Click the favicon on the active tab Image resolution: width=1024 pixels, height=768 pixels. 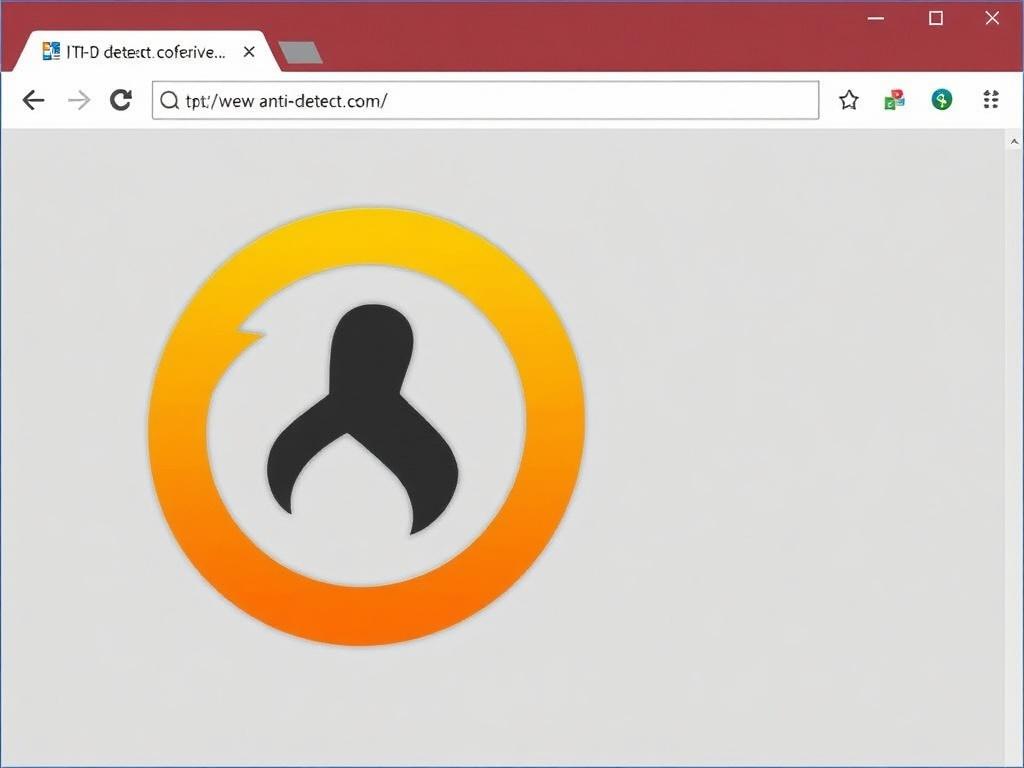coord(51,52)
